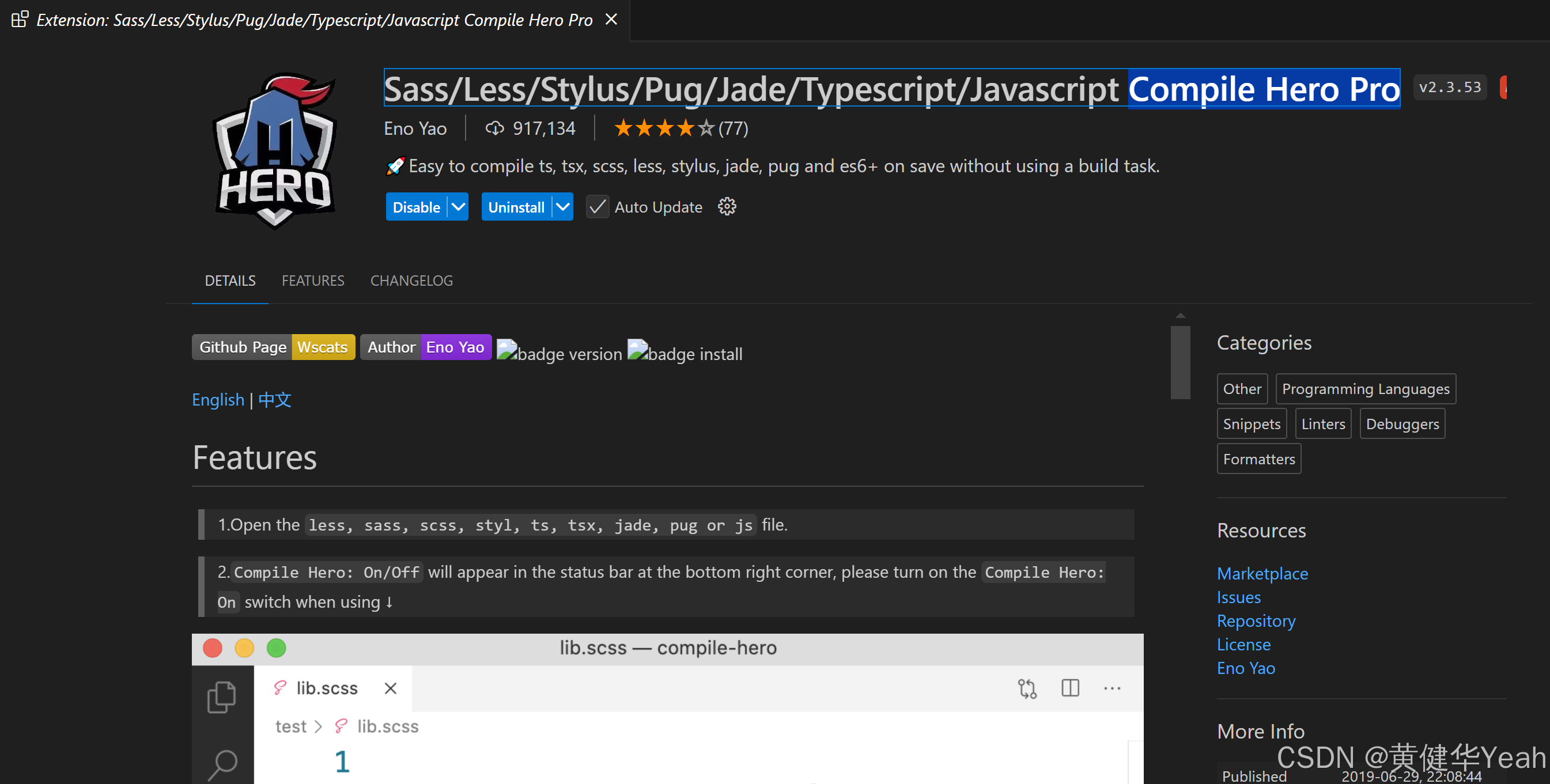The width and height of the screenshot is (1550, 784).
Task: Expand the Disable button dropdown arrow
Action: pos(458,207)
